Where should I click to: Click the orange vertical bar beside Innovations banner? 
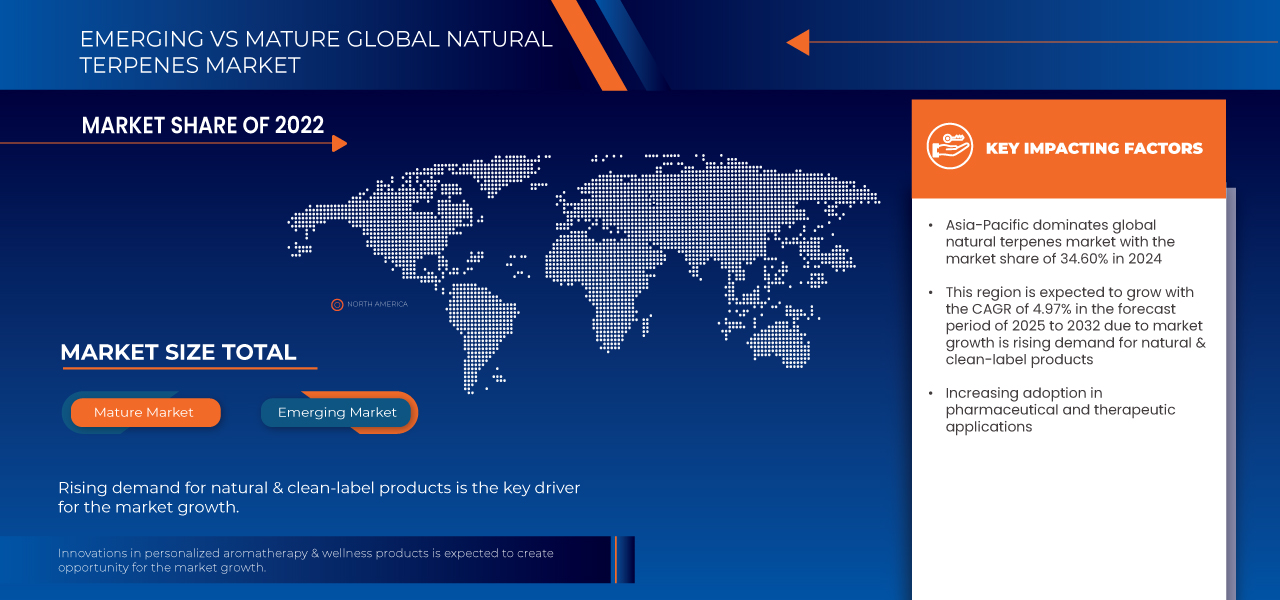pyautogui.click(x=616, y=559)
